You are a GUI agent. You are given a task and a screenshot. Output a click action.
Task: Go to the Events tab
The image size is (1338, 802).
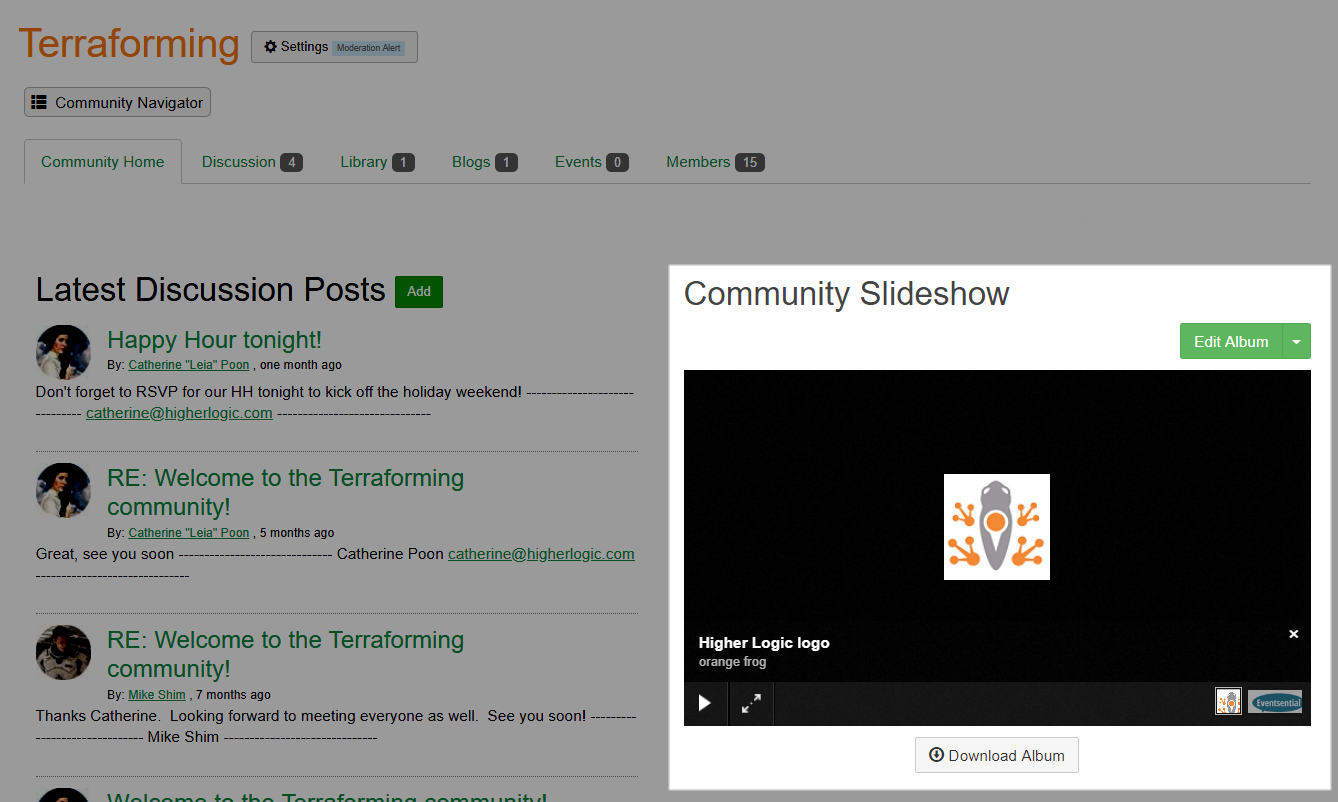591,162
